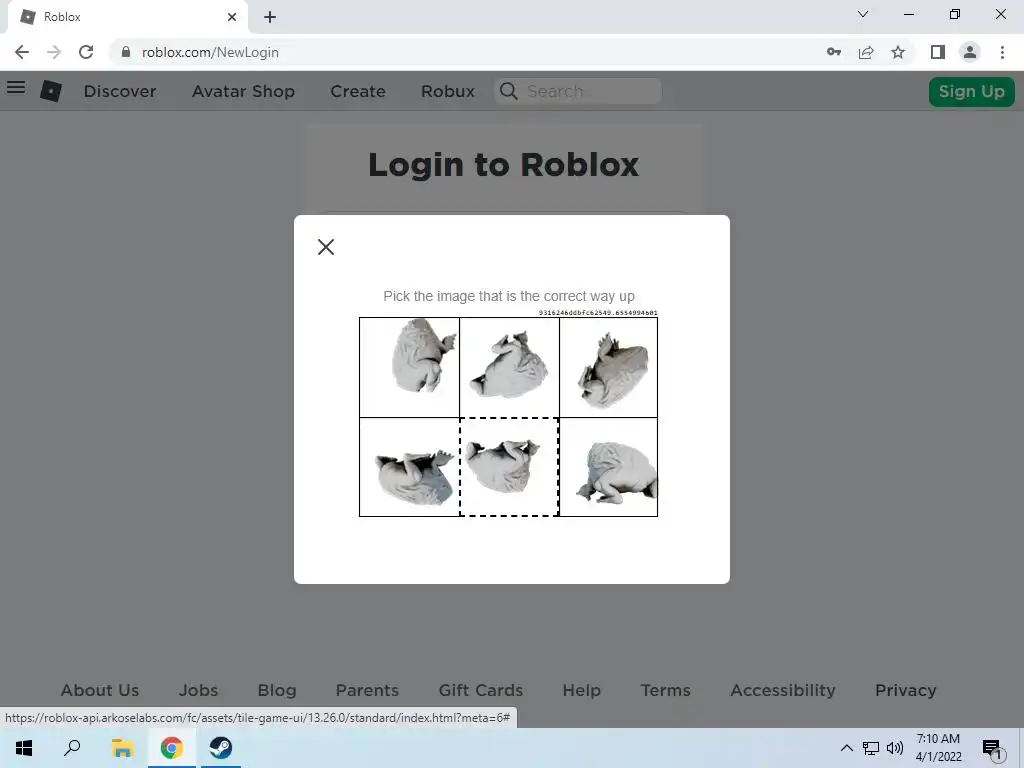Open the network tray icon
The image size is (1024, 768).
tap(871, 748)
